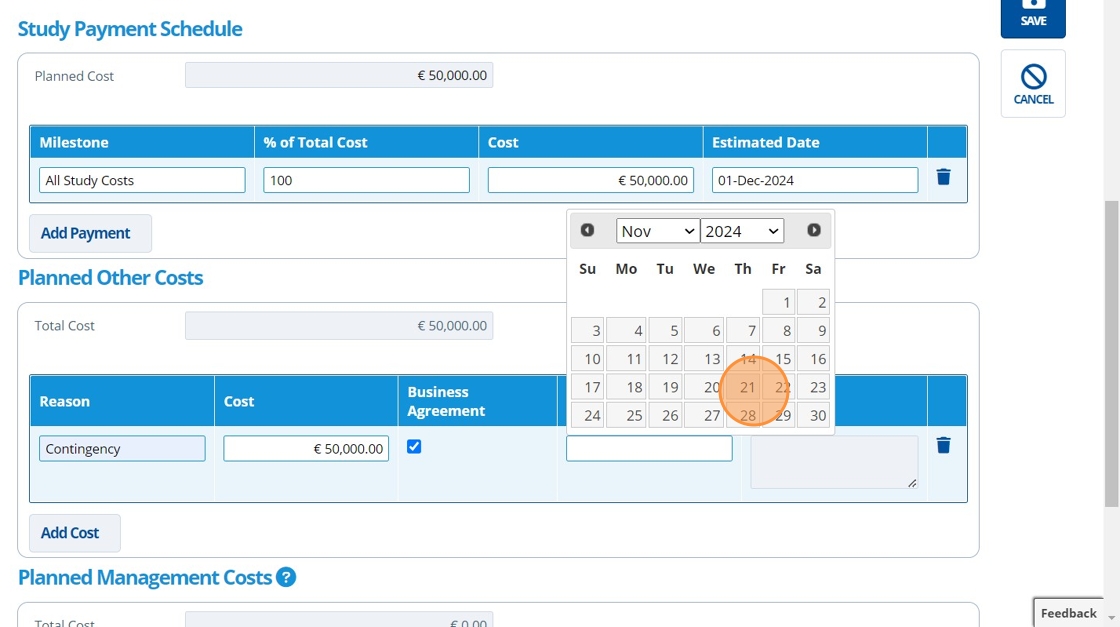Viewport: 1120px width, 627px height.
Task: Select November 23 in calendar
Action: 814,387
